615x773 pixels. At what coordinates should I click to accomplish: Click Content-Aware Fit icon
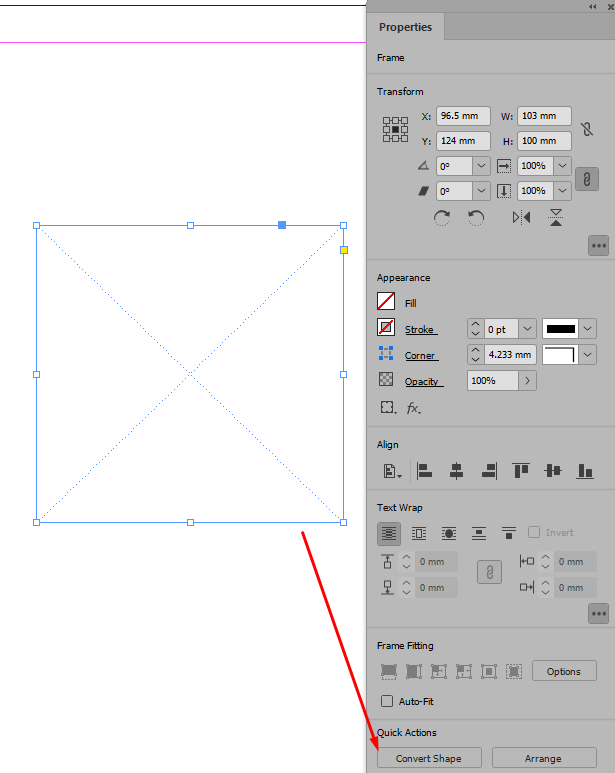click(x=513, y=671)
